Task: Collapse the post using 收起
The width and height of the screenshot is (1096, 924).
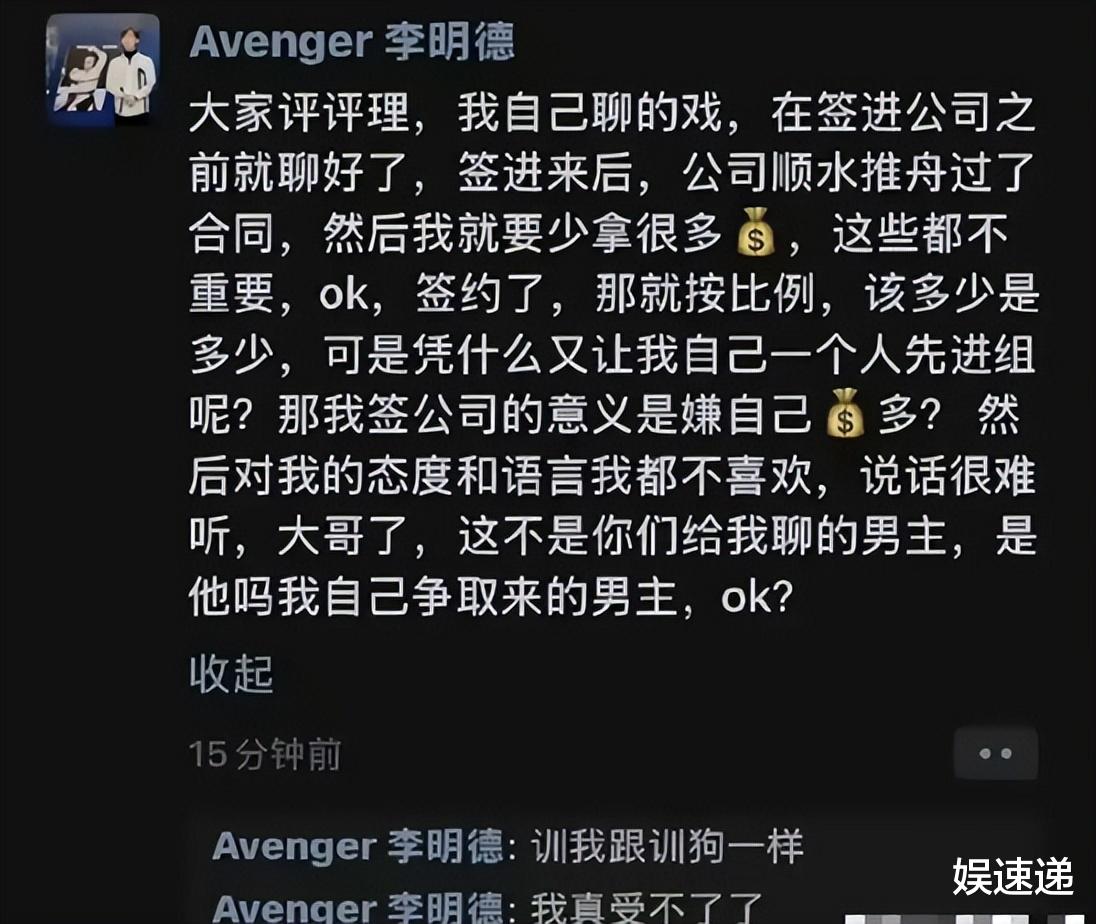Action: pyautogui.click(x=231, y=674)
